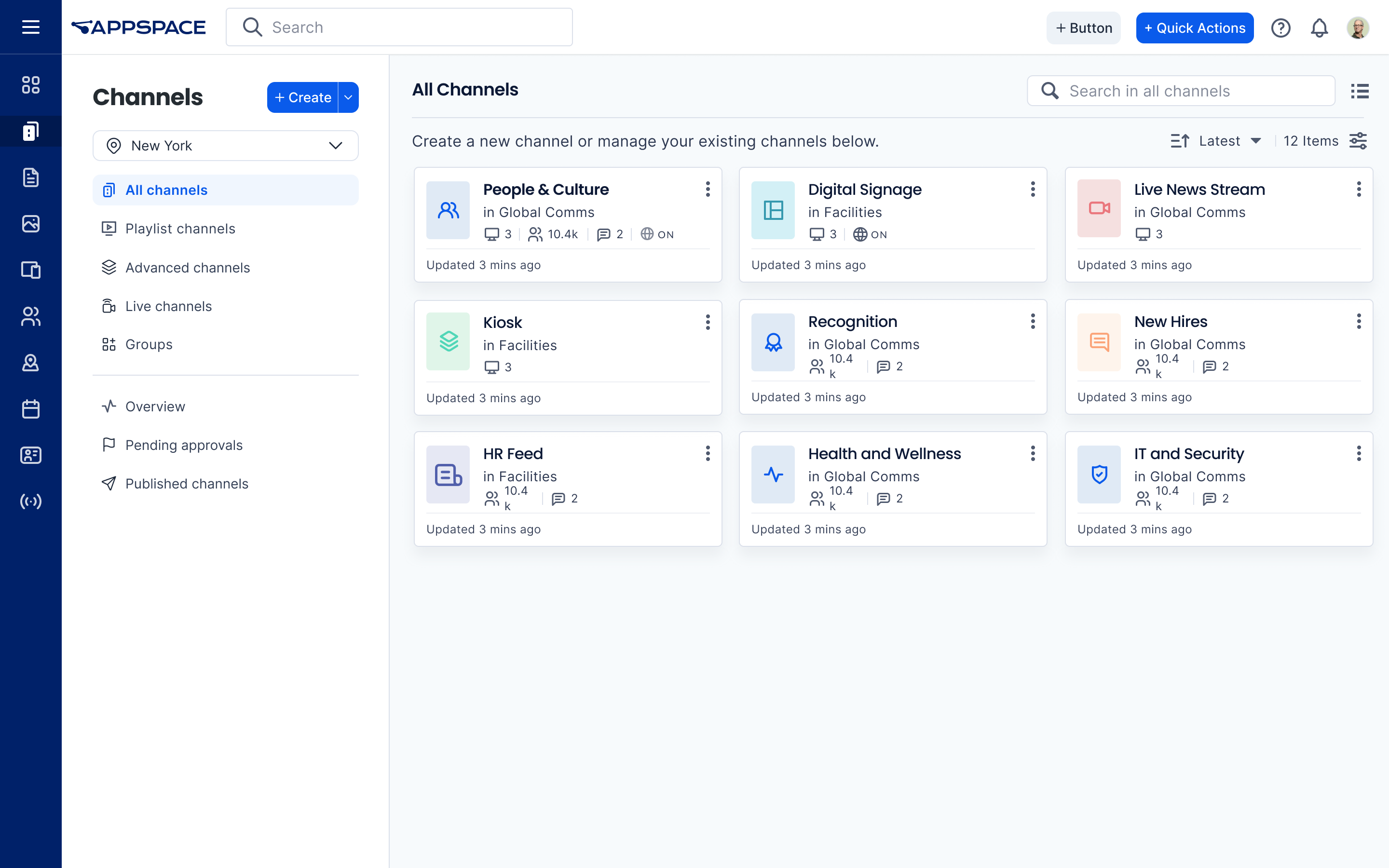Select the Locations pin icon in sidebar

pyautogui.click(x=30, y=363)
